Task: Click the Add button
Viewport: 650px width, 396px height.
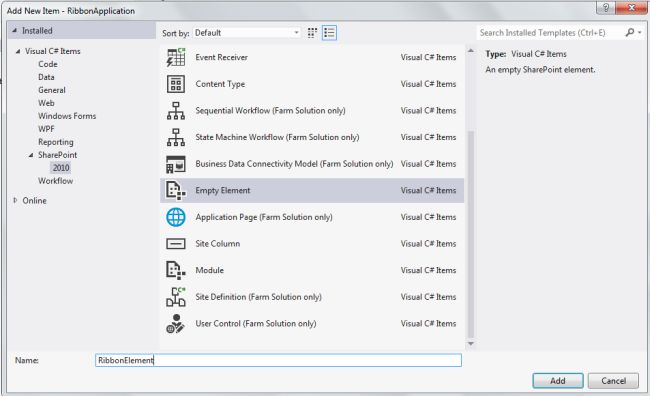Action: (x=558, y=381)
